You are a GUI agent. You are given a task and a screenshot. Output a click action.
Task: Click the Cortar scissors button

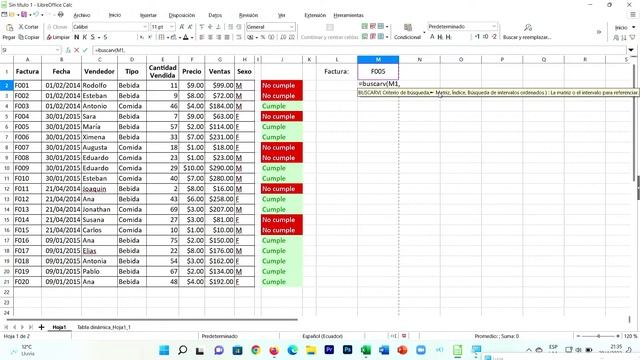28,27
